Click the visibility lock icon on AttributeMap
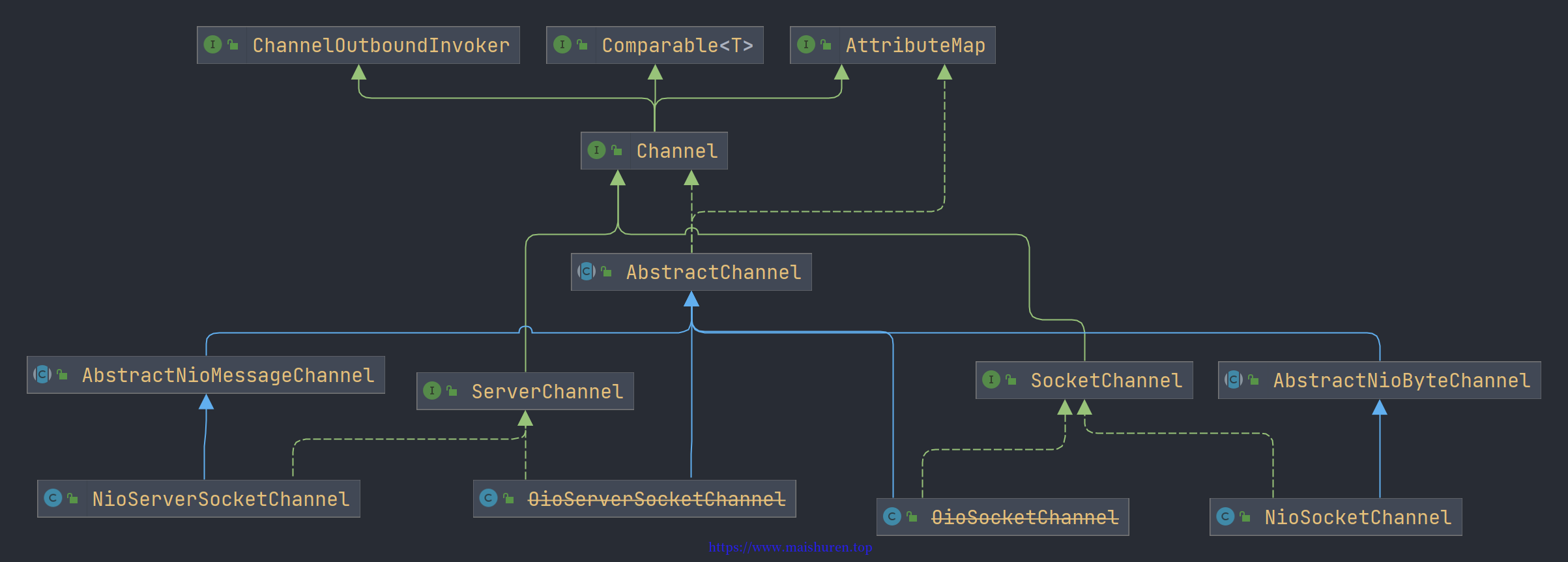1568x562 pixels. 826,44
